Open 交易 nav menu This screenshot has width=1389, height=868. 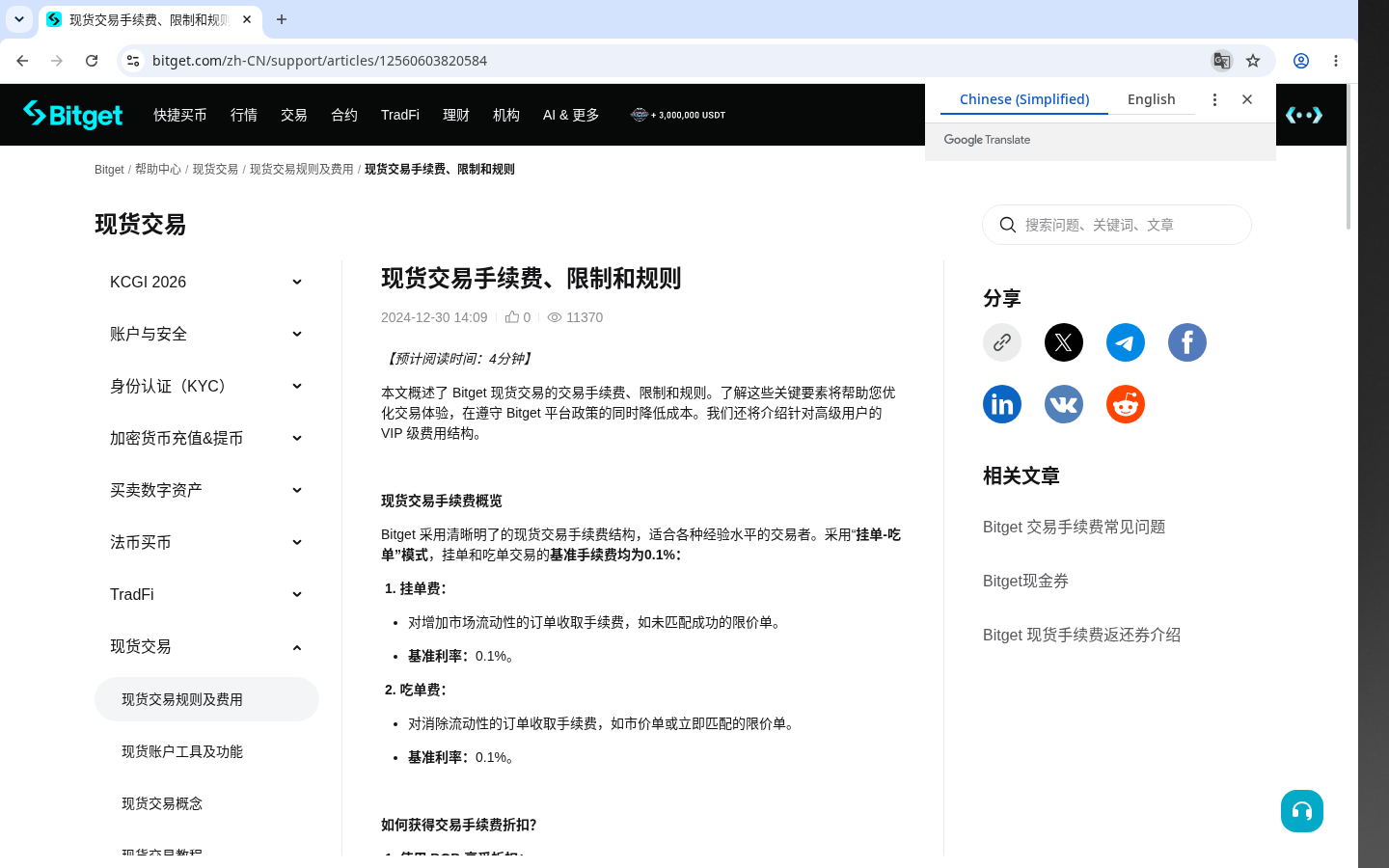coord(294,115)
